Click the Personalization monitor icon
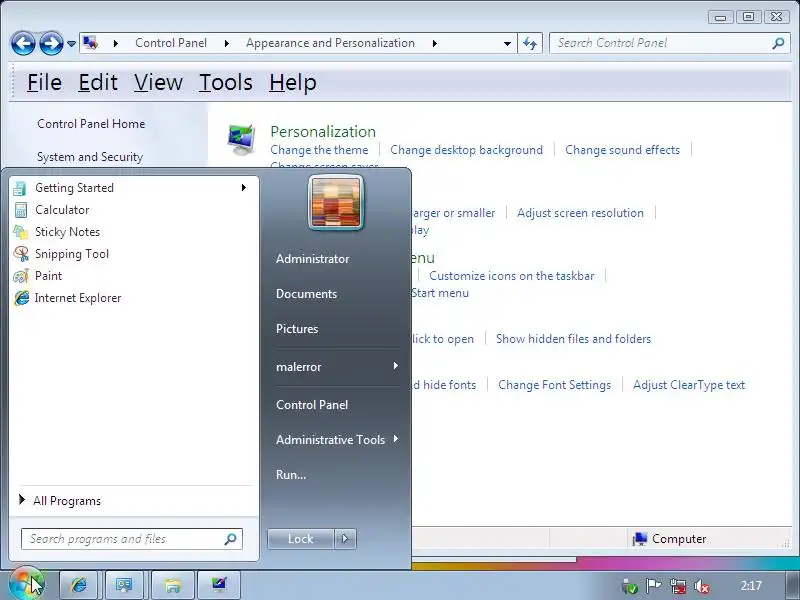The image size is (800, 600). coord(241,140)
